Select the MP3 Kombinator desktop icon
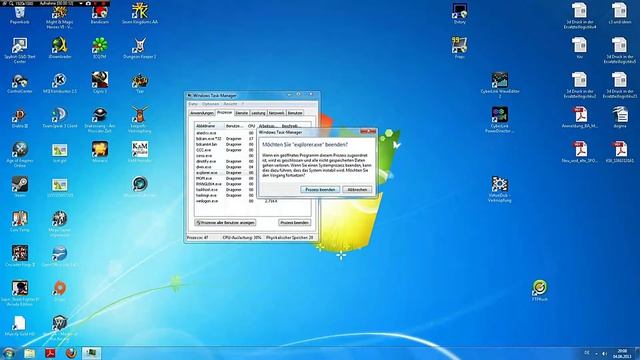The image size is (640, 360). pyautogui.click(x=60, y=83)
